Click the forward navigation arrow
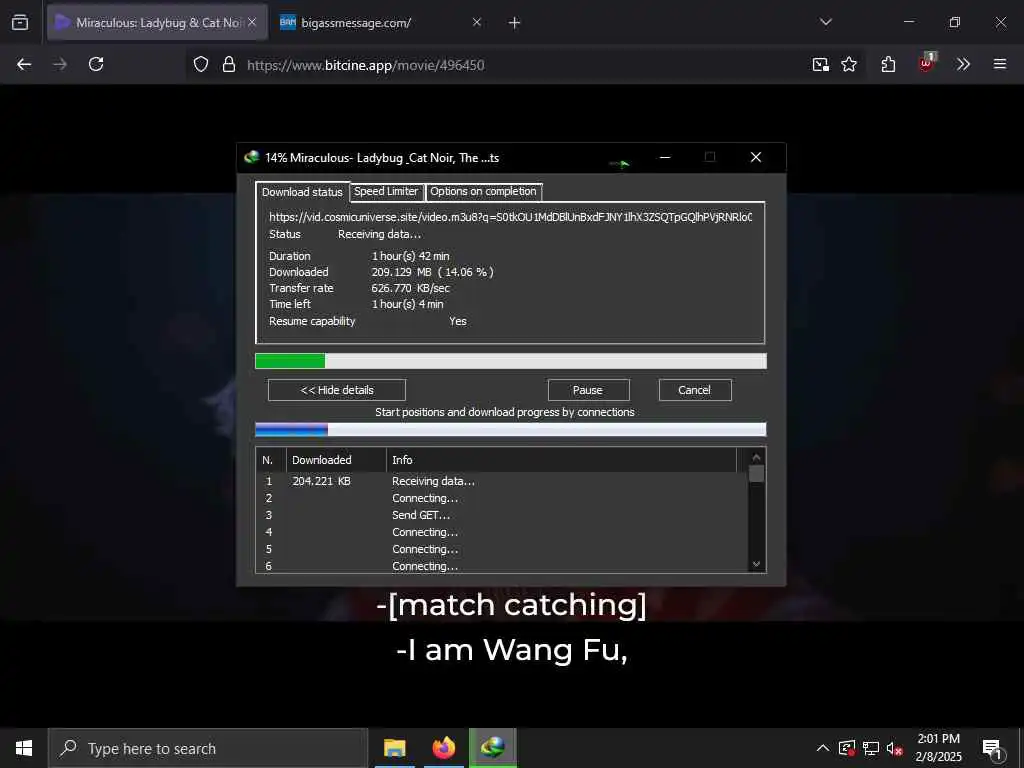This screenshot has height=768, width=1024. coord(60,64)
